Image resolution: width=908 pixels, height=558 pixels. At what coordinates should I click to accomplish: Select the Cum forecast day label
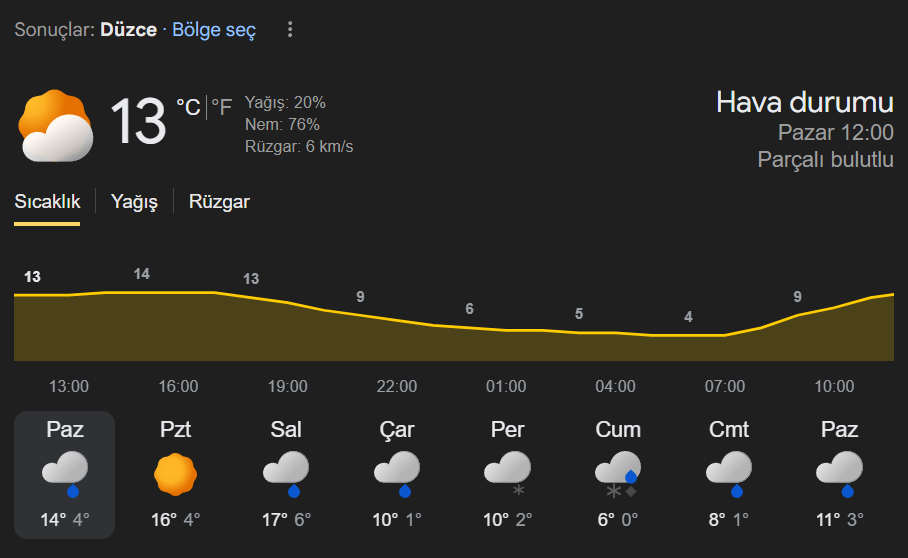[x=618, y=430]
